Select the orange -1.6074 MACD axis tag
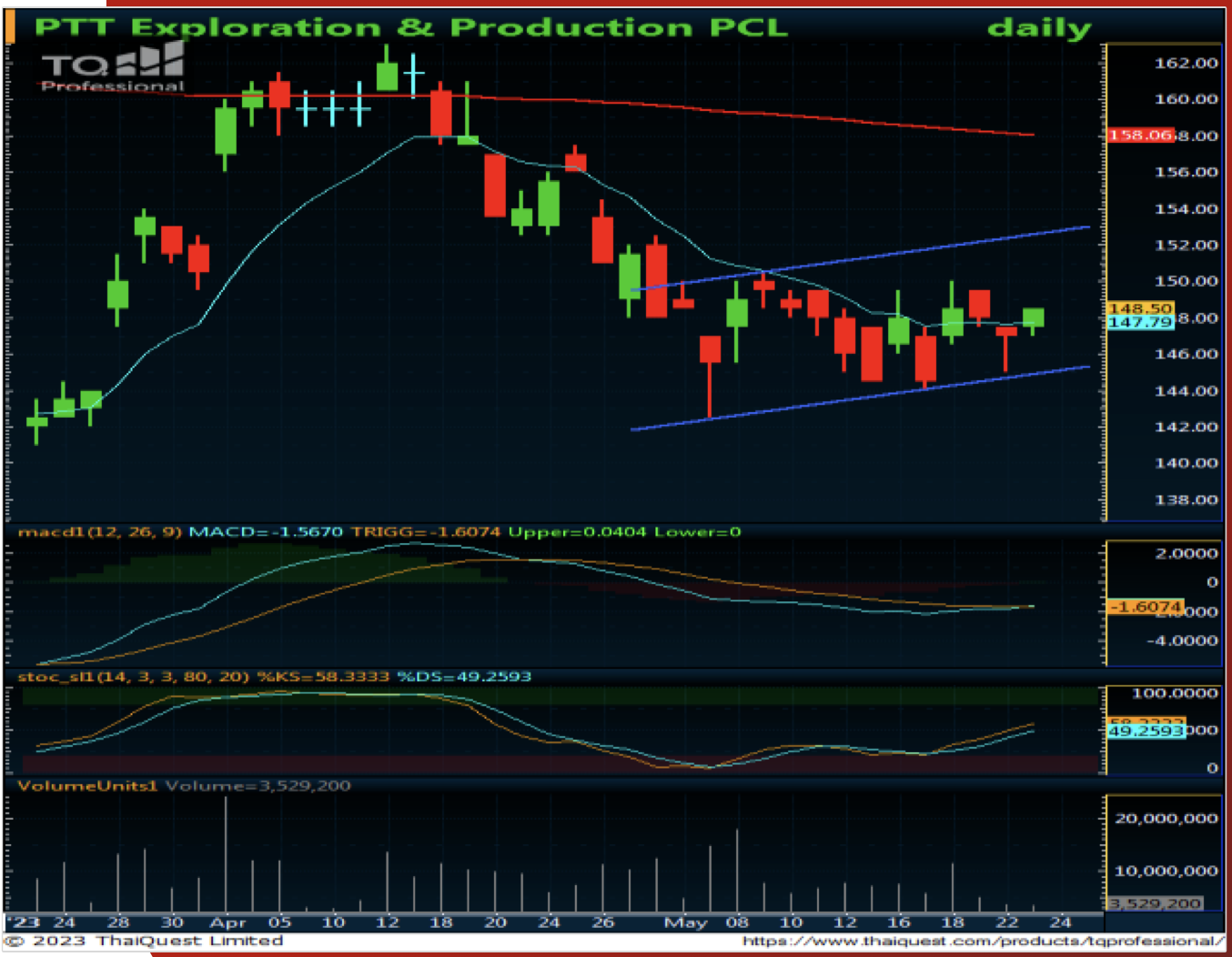 1146,607
